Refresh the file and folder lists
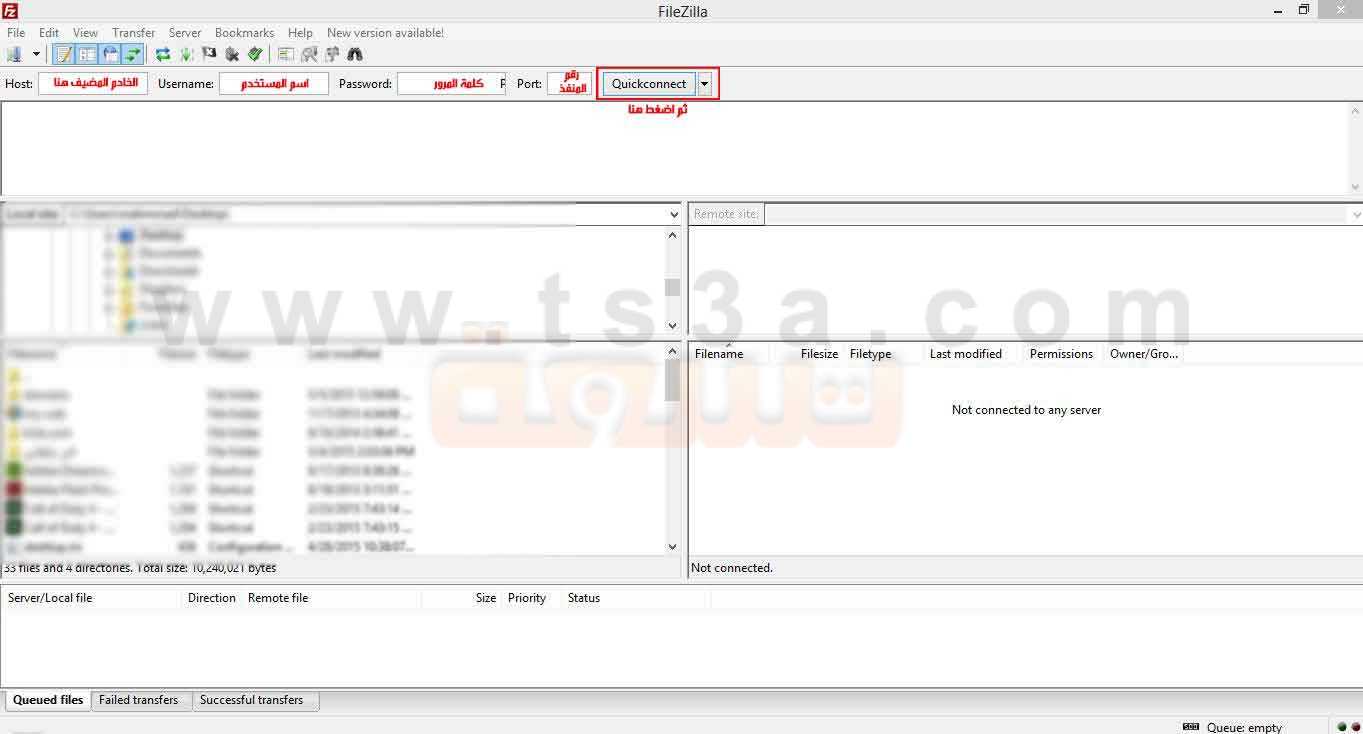The height and width of the screenshot is (734, 1363). [163, 54]
